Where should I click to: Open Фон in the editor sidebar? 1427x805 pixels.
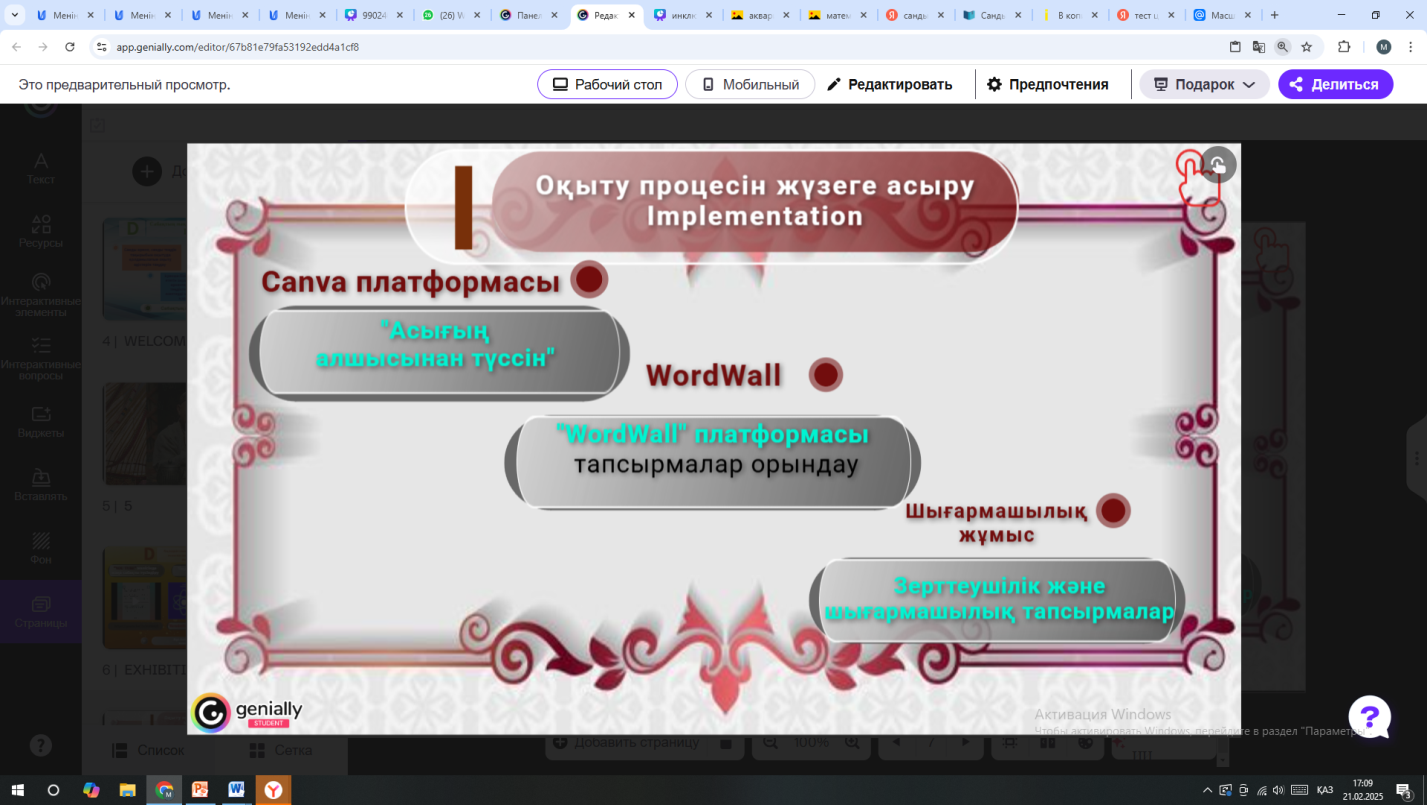click(x=41, y=549)
